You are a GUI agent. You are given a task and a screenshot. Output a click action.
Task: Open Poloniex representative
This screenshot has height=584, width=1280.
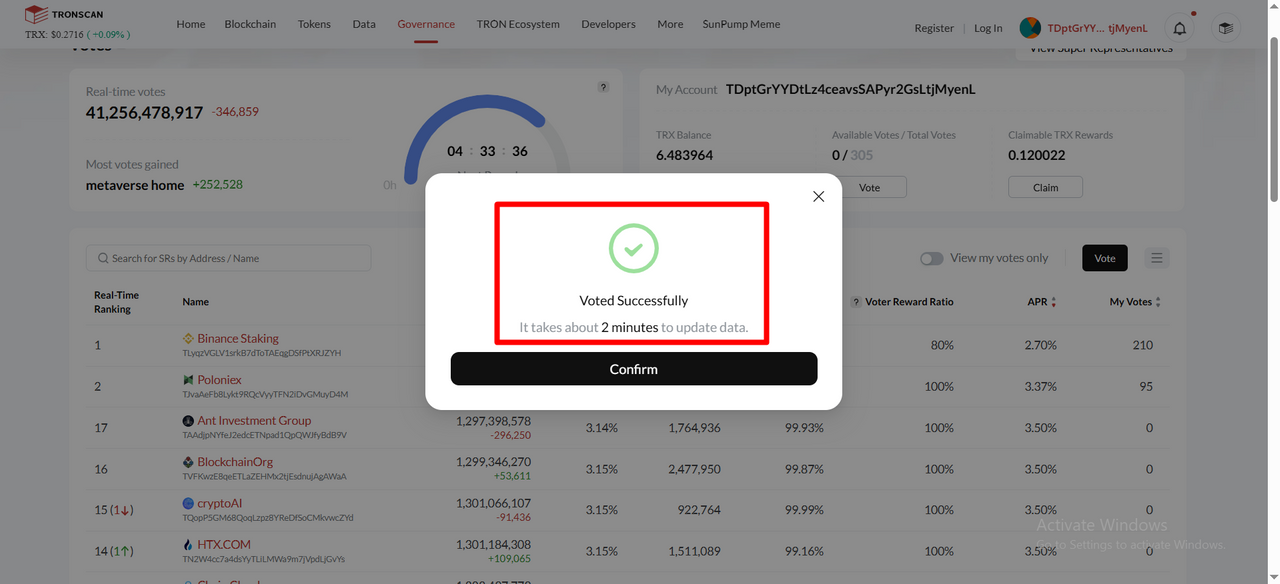click(x=219, y=380)
